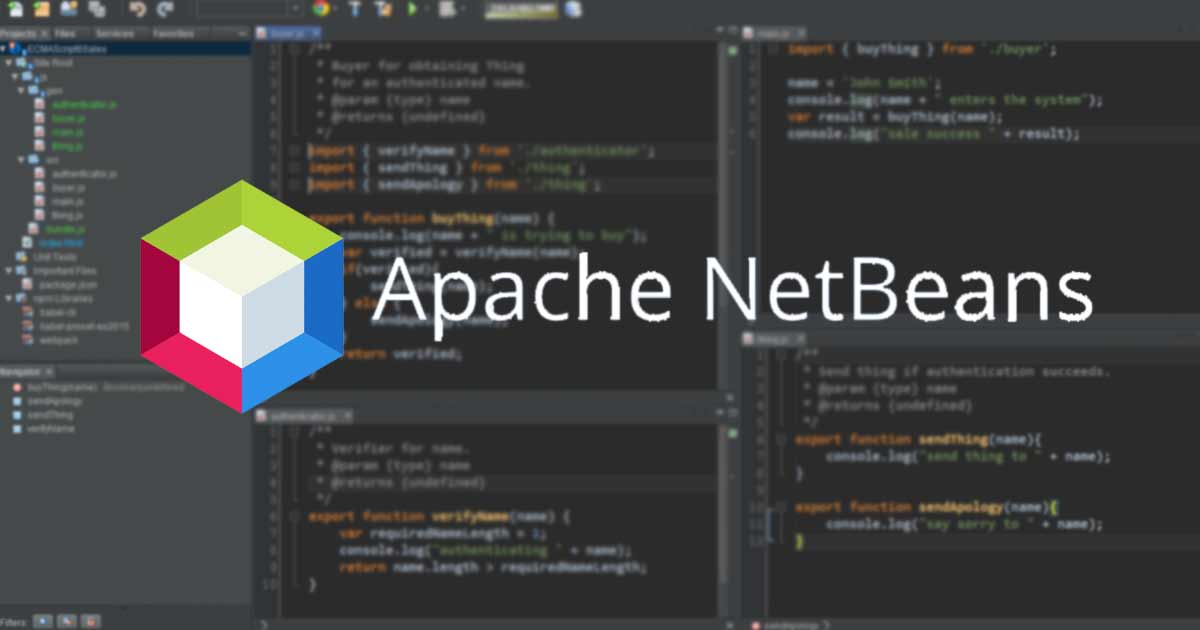
Task: Collapse the npm Libraries tree node
Action: pos(9,298)
